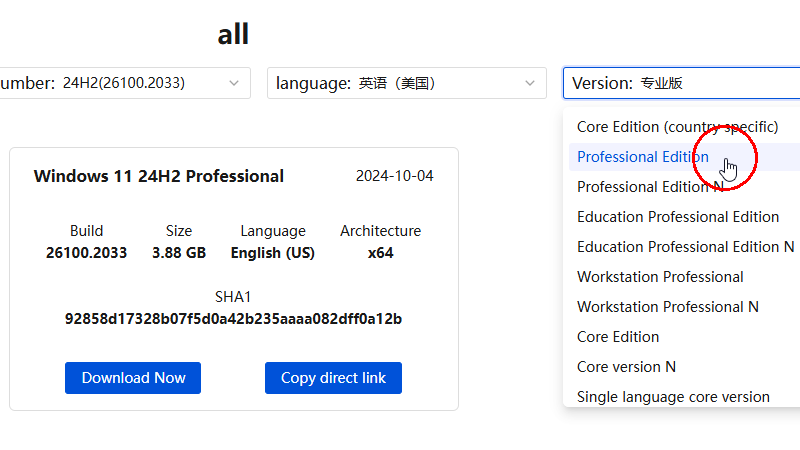Select Workstation Professional option
800x450 pixels.
660,277
